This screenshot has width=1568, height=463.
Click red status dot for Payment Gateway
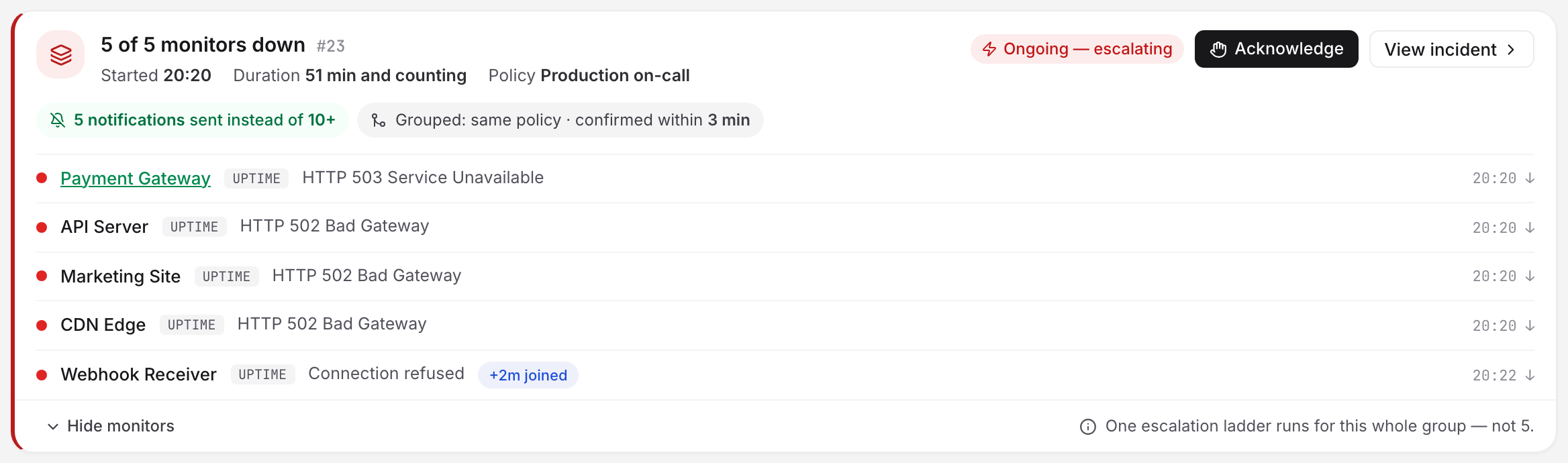click(42, 178)
